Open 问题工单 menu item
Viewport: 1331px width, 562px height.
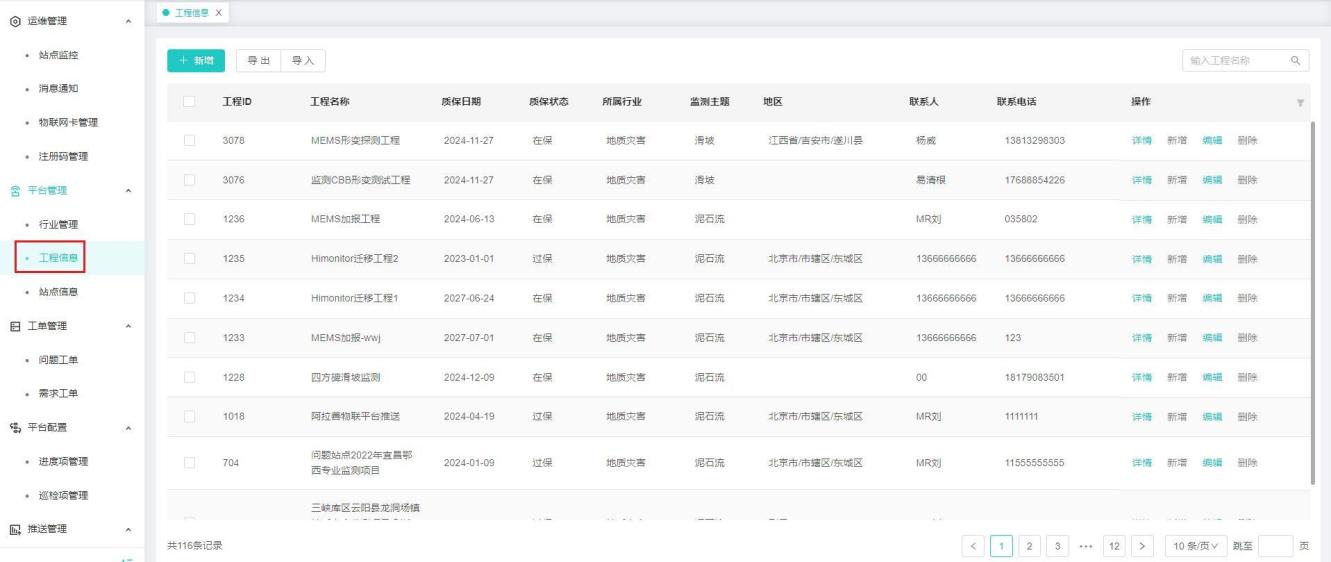[58, 359]
